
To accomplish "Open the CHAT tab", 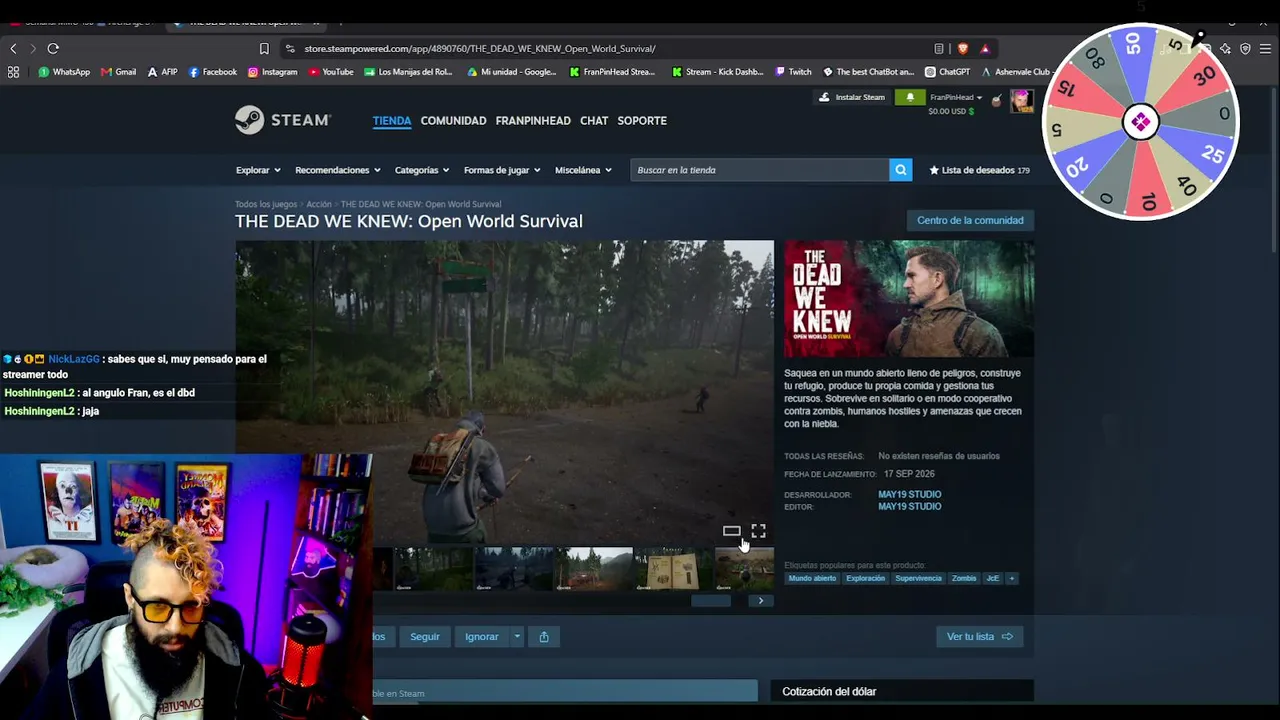I will point(594,121).
